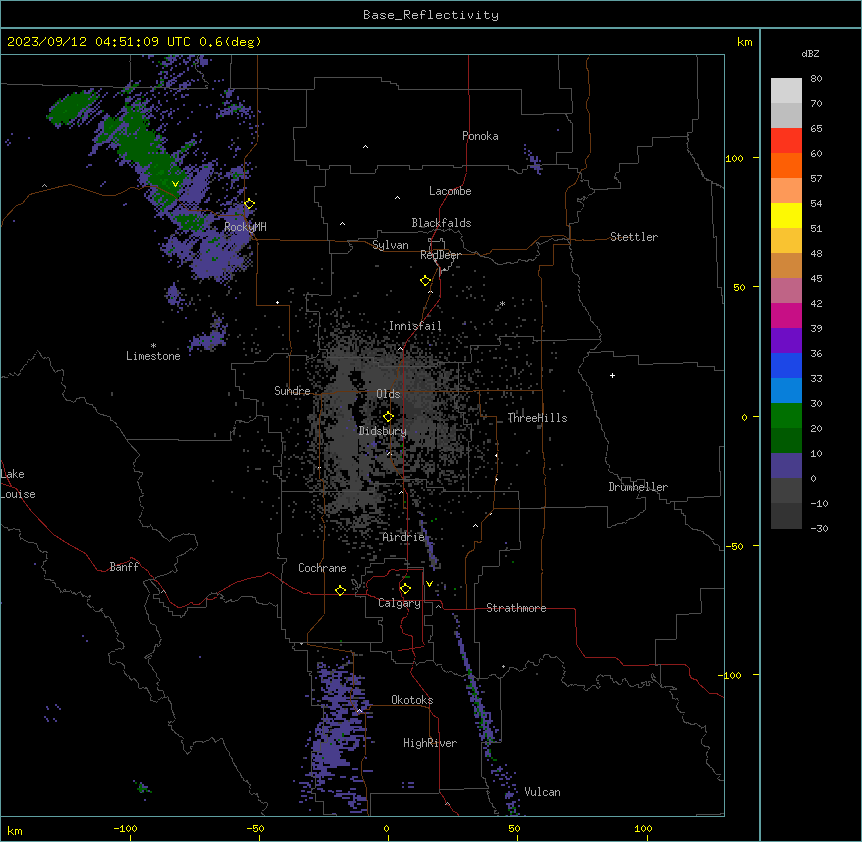Click the Lacombe city label
862x842 pixels.
click(x=450, y=191)
